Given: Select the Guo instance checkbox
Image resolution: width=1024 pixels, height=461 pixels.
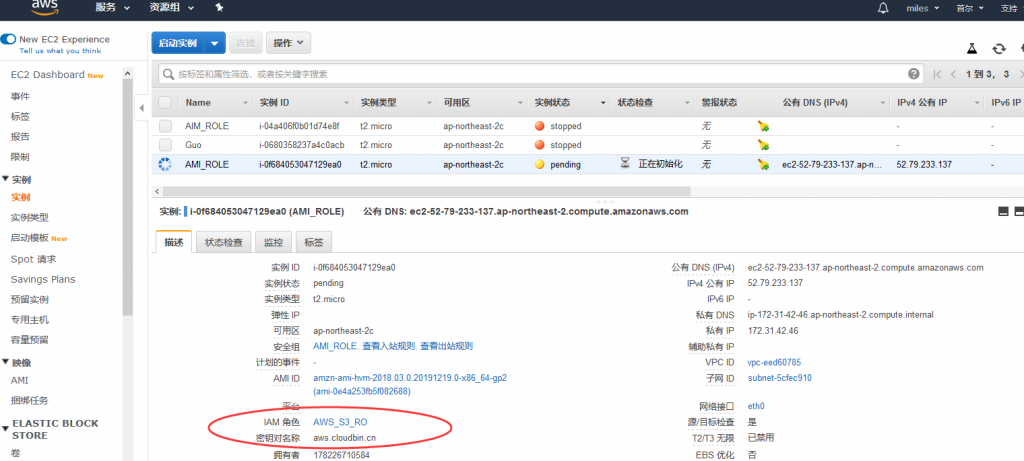Looking at the screenshot, I should (165, 145).
